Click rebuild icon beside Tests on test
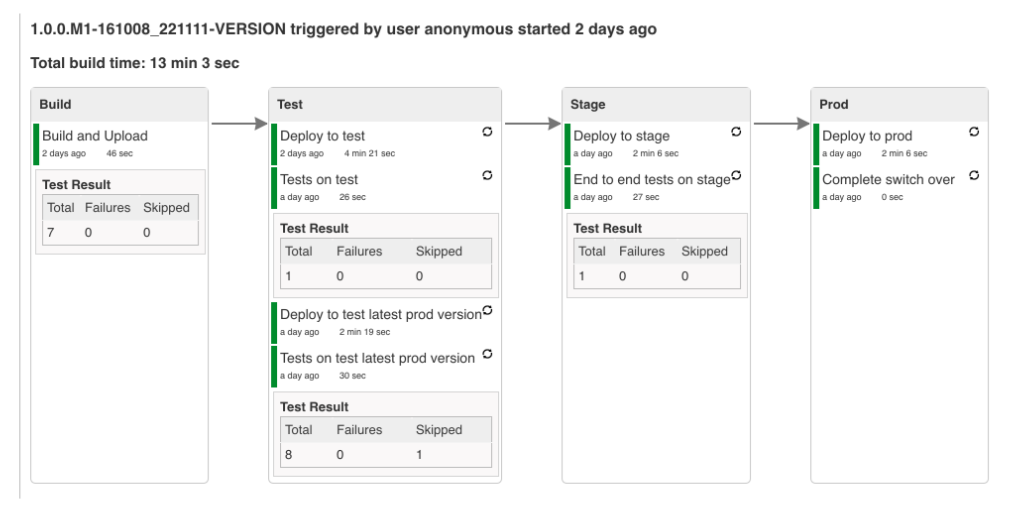 tap(487, 175)
